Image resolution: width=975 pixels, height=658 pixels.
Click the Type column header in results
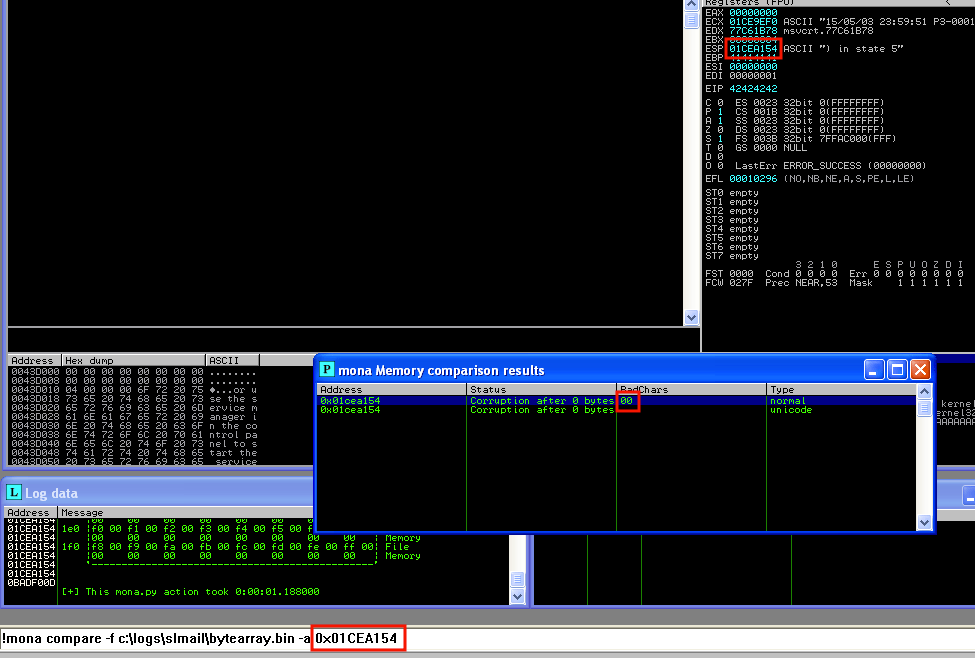(x=840, y=389)
